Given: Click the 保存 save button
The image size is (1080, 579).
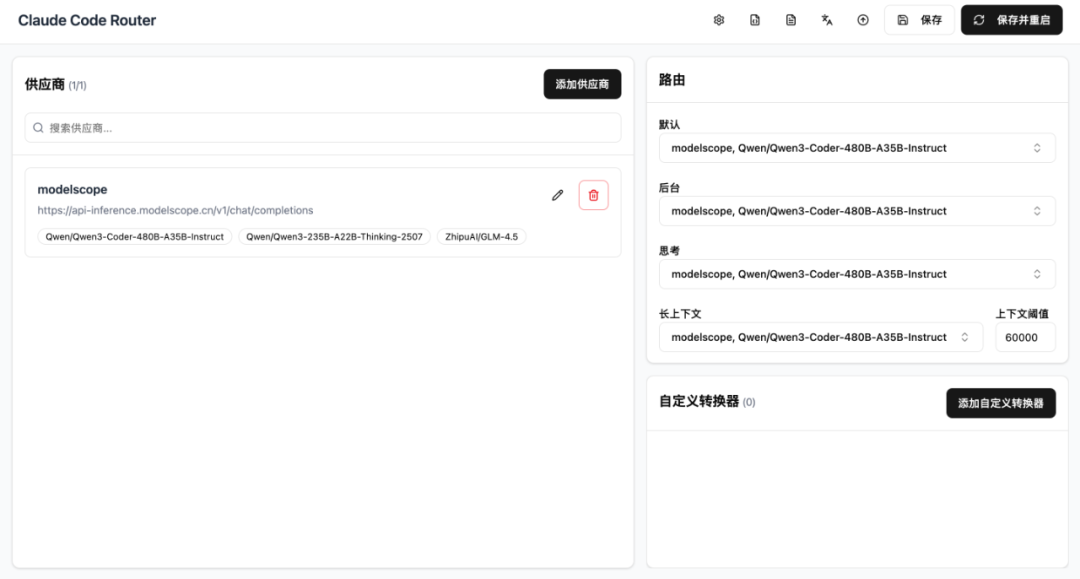Looking at the screenshot, I should point(919,20).
